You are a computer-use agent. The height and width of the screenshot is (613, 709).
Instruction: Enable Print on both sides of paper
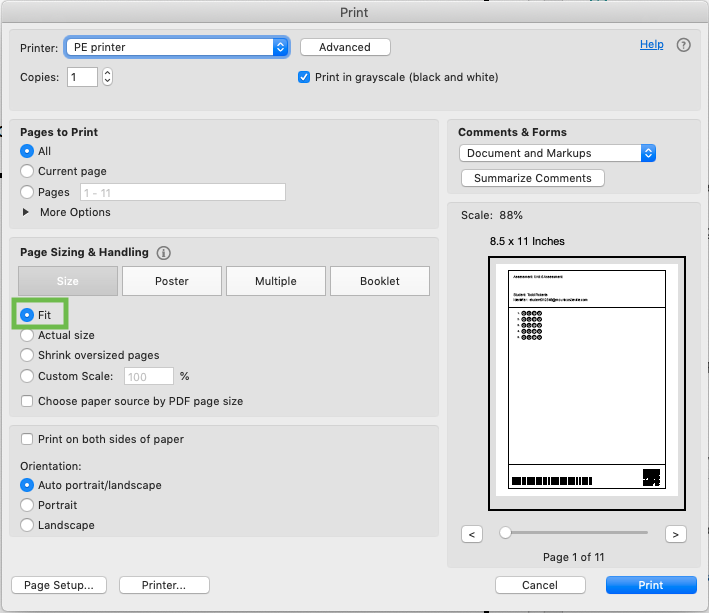[x=27, y=439]
